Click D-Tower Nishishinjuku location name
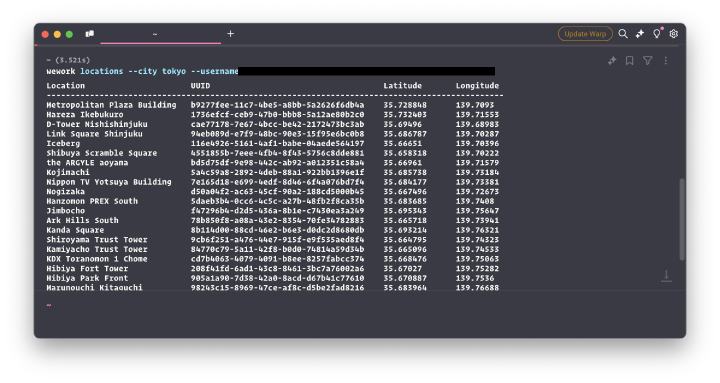Image resolution: width=720 pixels, height=383 pixels. (x=97, y=124)
